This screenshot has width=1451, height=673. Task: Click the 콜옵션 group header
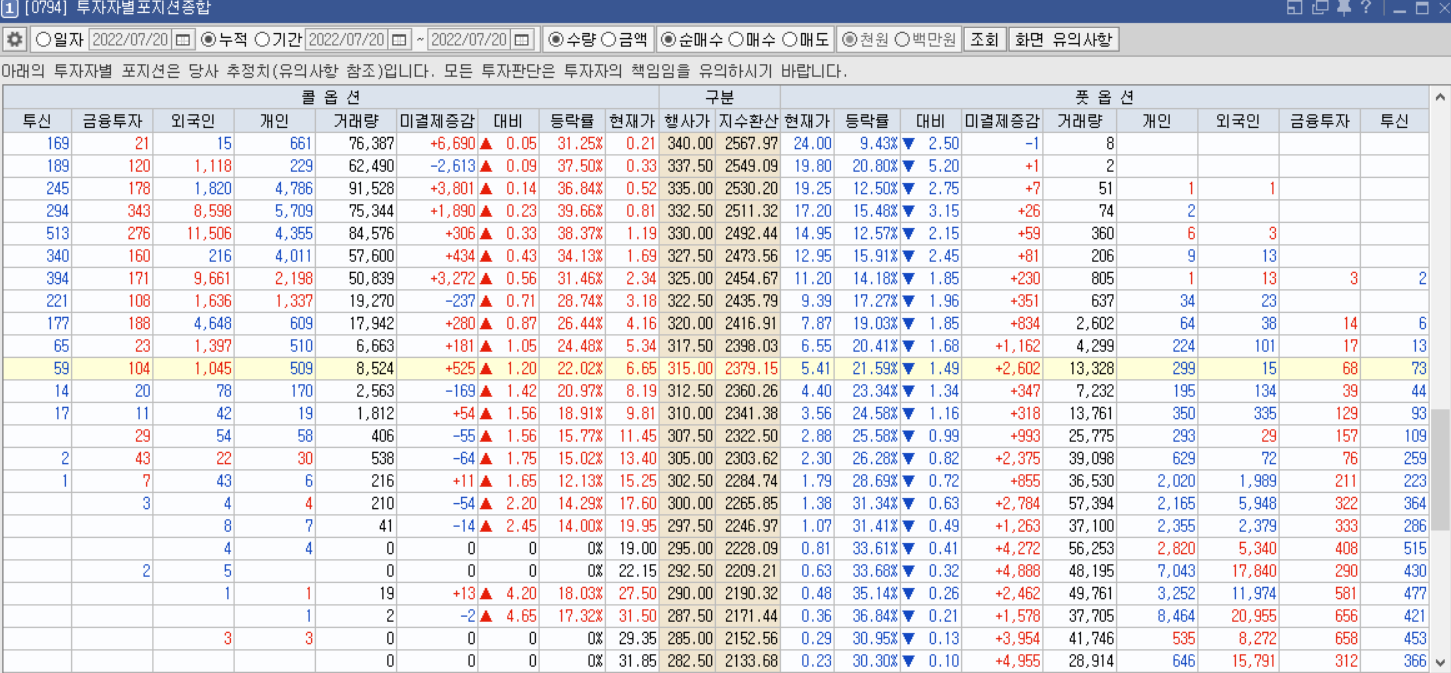click(x=331, y=97)
